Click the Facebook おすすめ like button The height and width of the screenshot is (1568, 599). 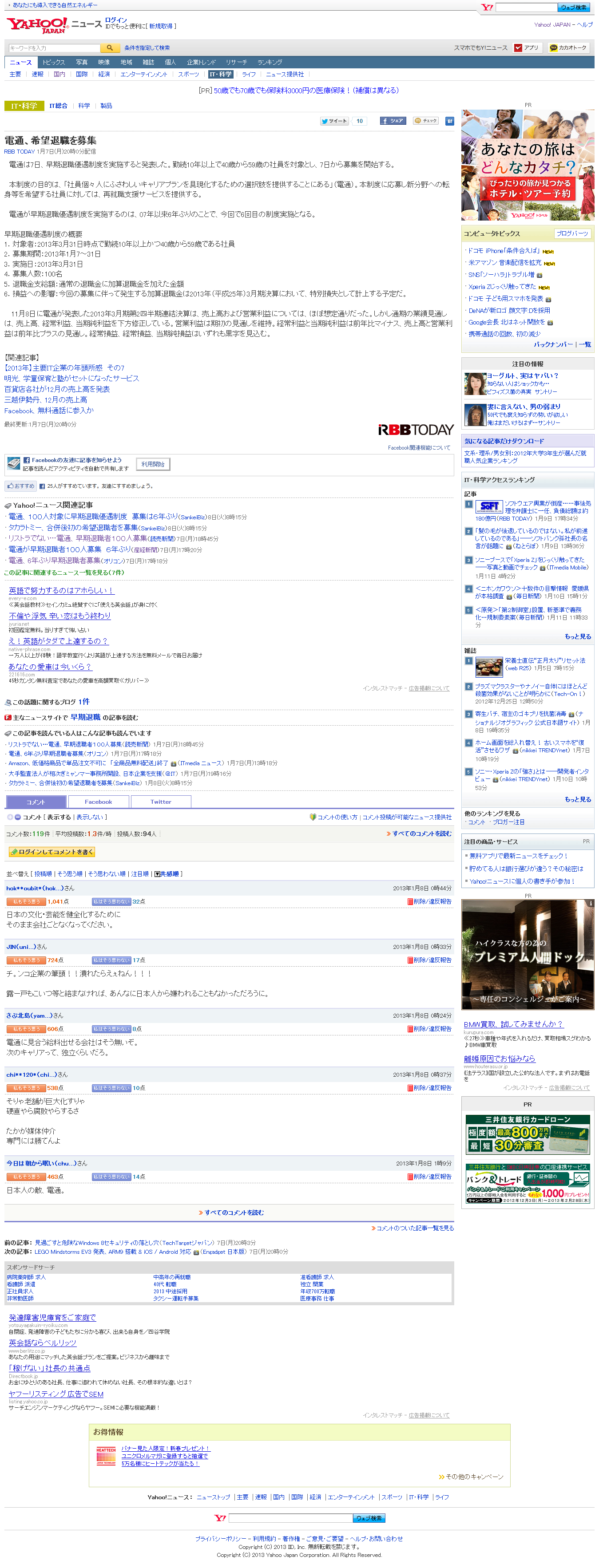[21, 486]
